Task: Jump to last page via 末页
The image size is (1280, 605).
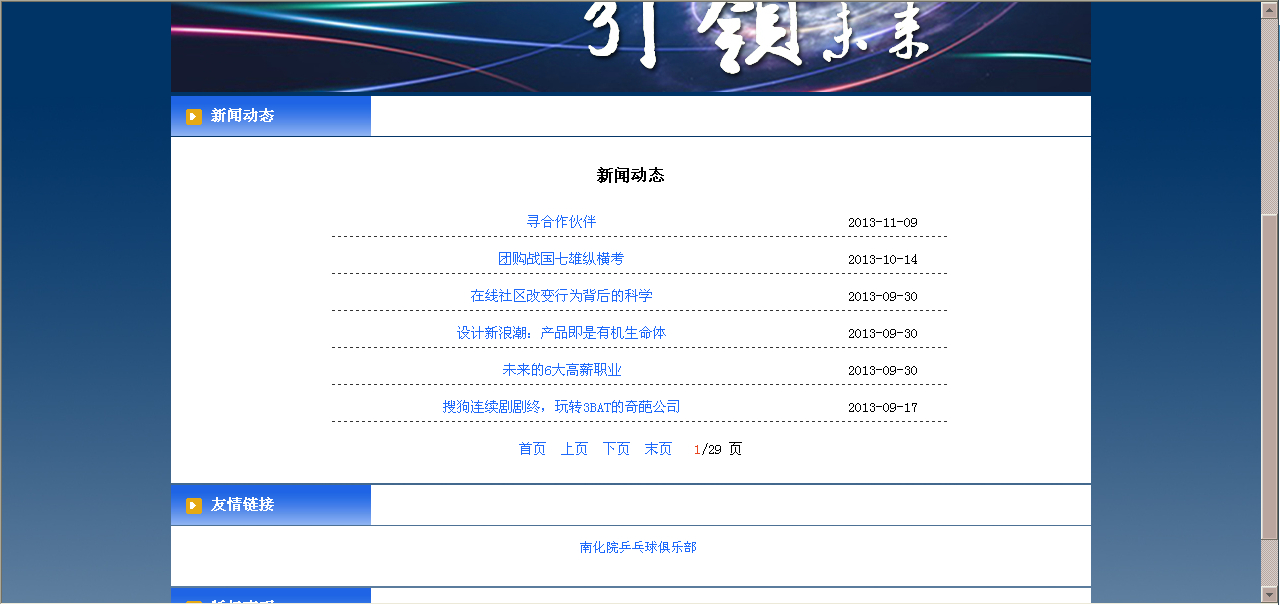Action: pyautogui.click(x=658, y=449)
